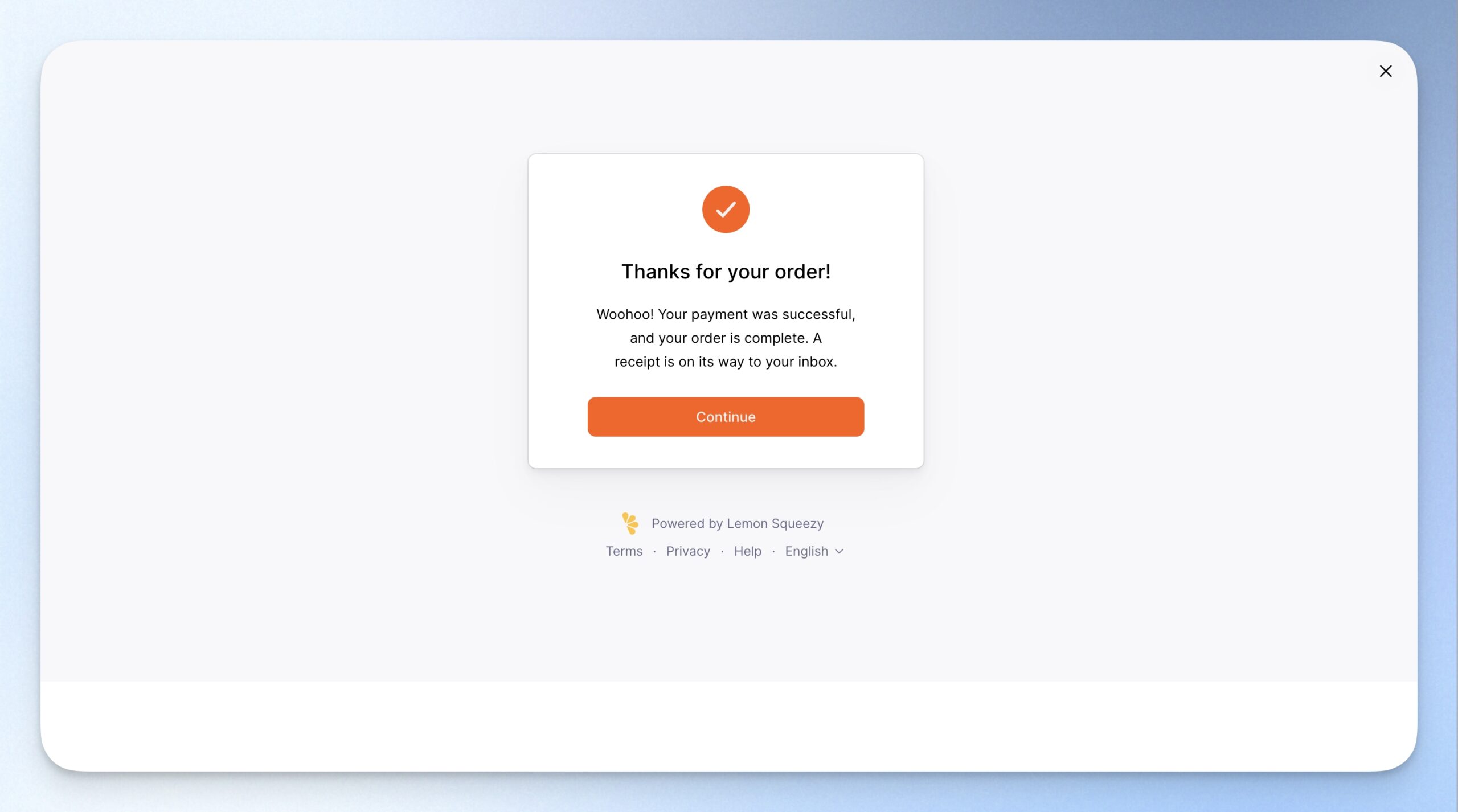Click the Powered by Lemon Squeezy text
Image resolution: width=1458 pixels, height=812 pixels.
738,523
